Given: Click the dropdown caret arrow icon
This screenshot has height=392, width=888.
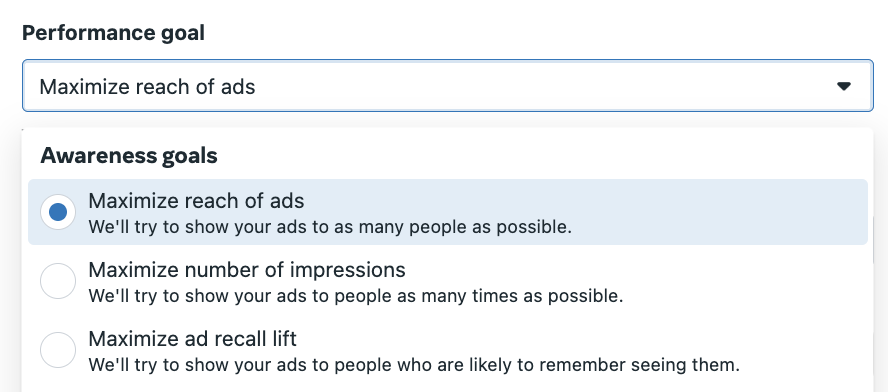Looking at the screenshot, I should click(x=844, y=86).
